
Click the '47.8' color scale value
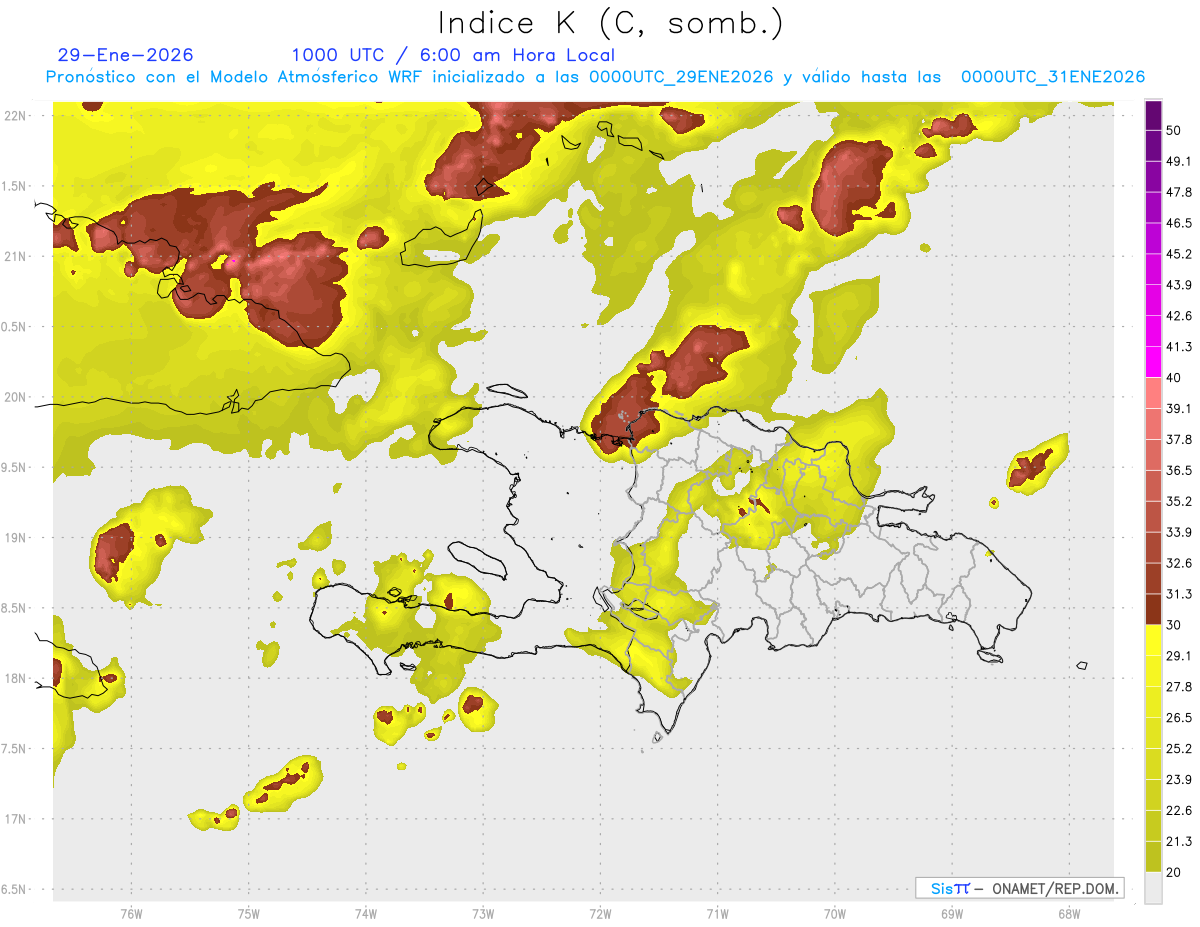coord(1179,192)
